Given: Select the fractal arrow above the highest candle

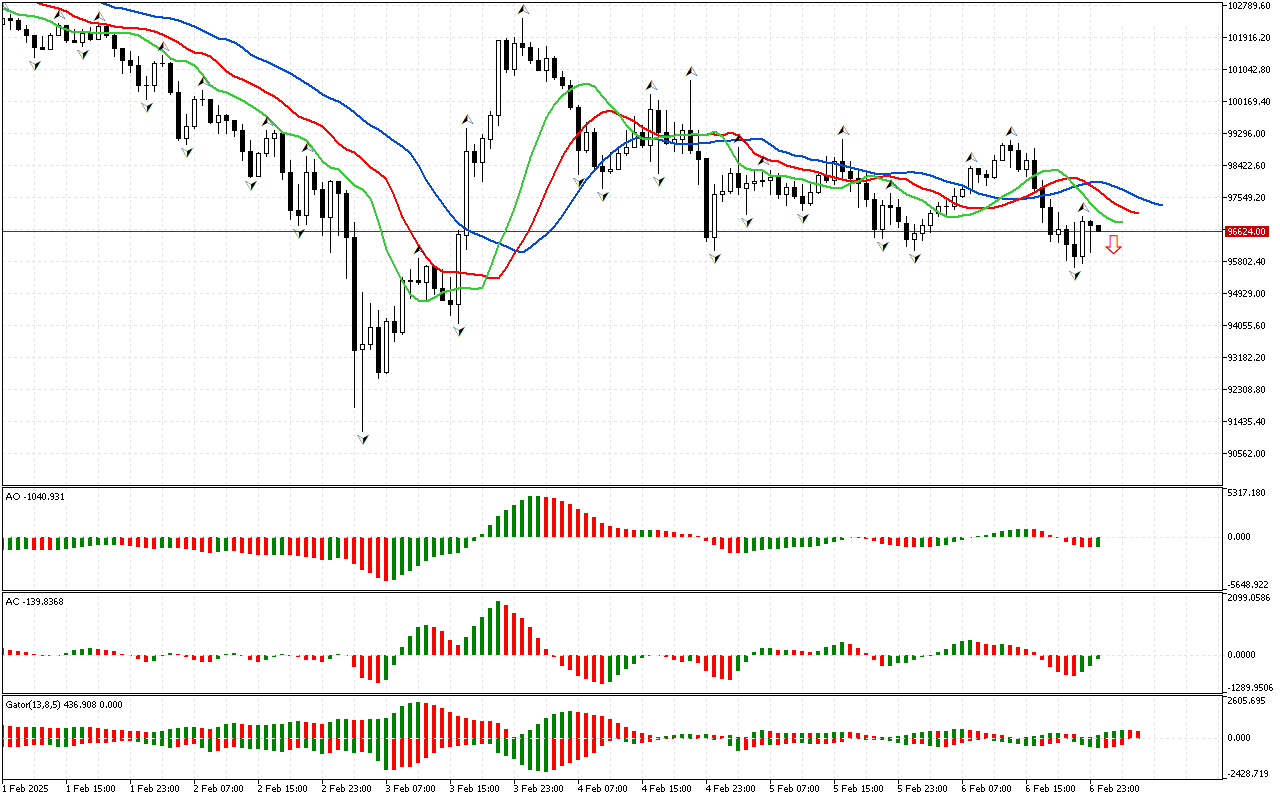Looking at the screenshot, I should 522,10.
